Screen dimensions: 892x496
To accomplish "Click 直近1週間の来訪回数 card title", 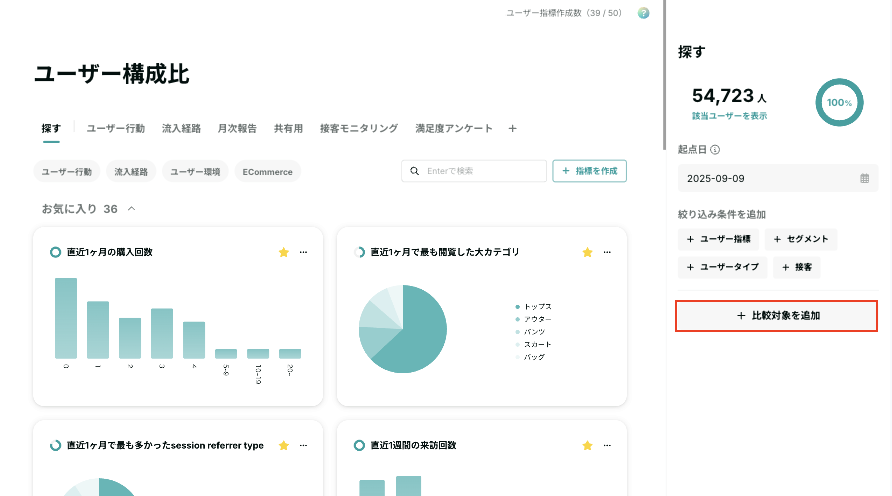I will click(413, 445).
